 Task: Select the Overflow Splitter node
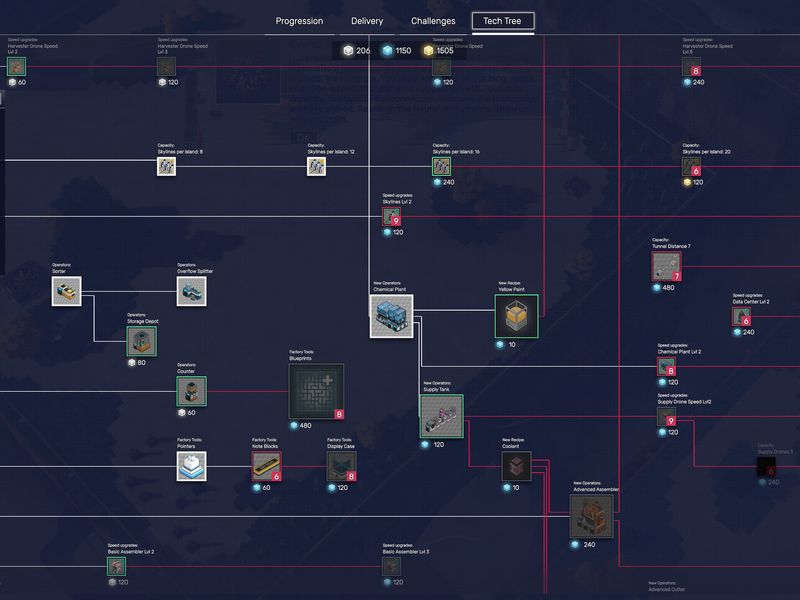coord(191,291)
